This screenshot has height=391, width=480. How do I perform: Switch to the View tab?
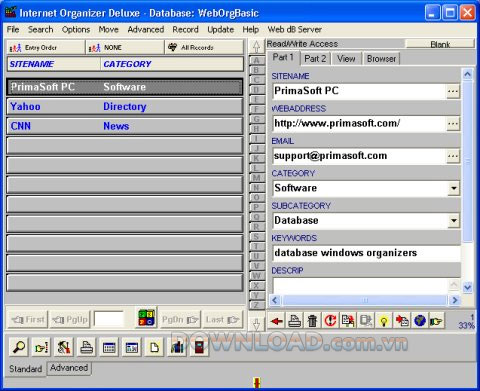(x=346, y=59)
